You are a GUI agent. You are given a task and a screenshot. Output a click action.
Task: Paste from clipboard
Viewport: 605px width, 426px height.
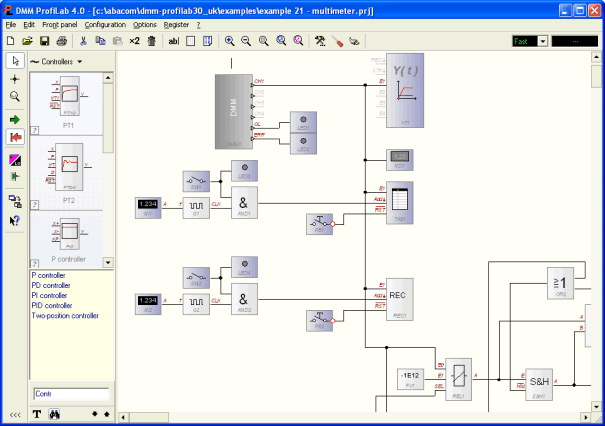point(117,41)
